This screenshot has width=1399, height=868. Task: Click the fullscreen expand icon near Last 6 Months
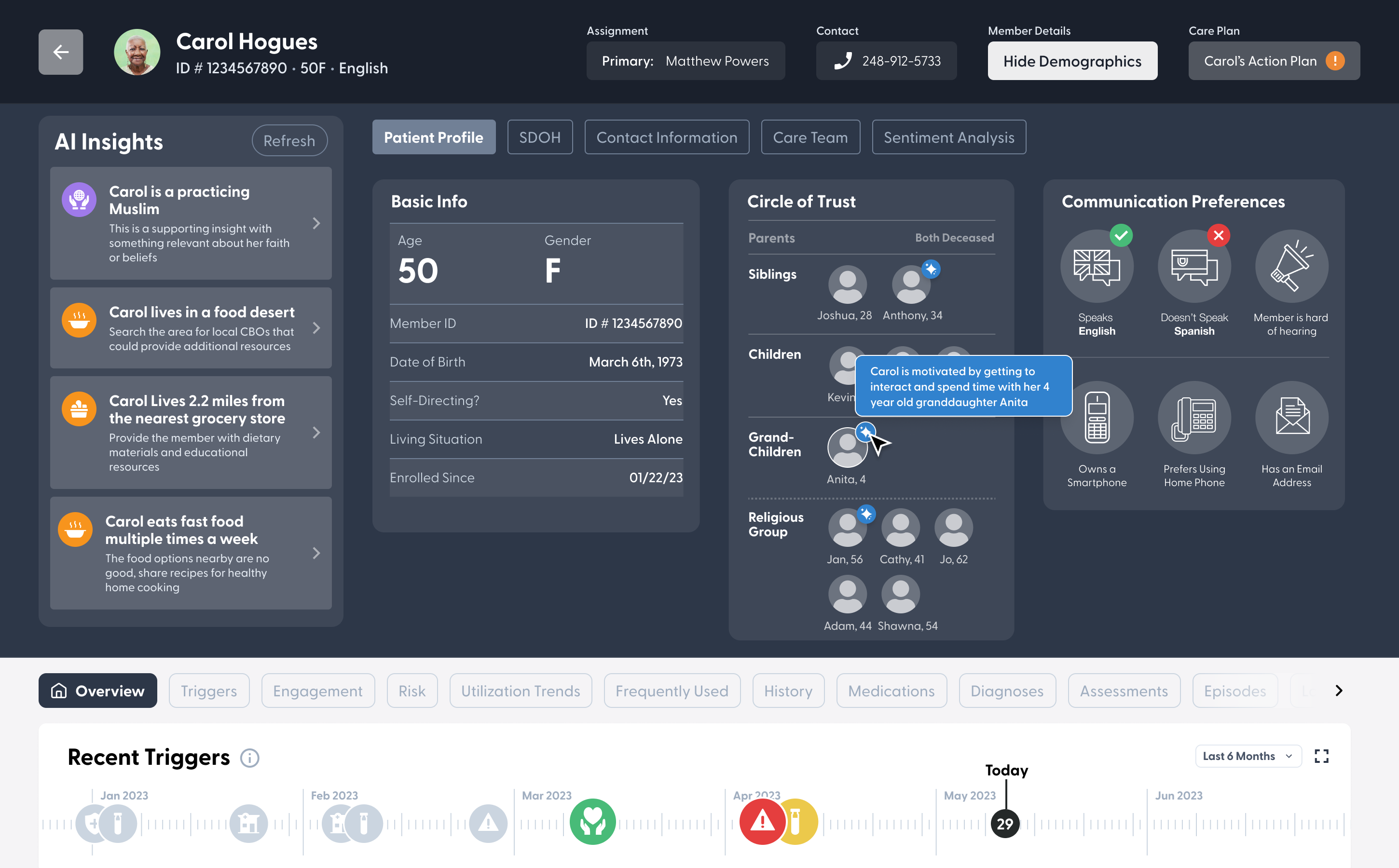pos(1322,756)
